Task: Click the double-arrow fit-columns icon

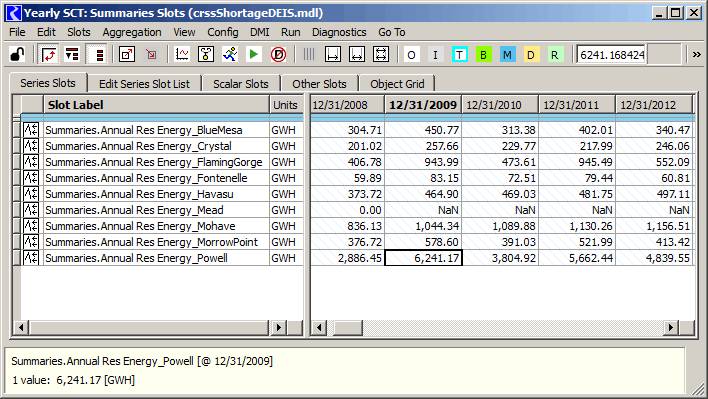Action: (357, 55)
